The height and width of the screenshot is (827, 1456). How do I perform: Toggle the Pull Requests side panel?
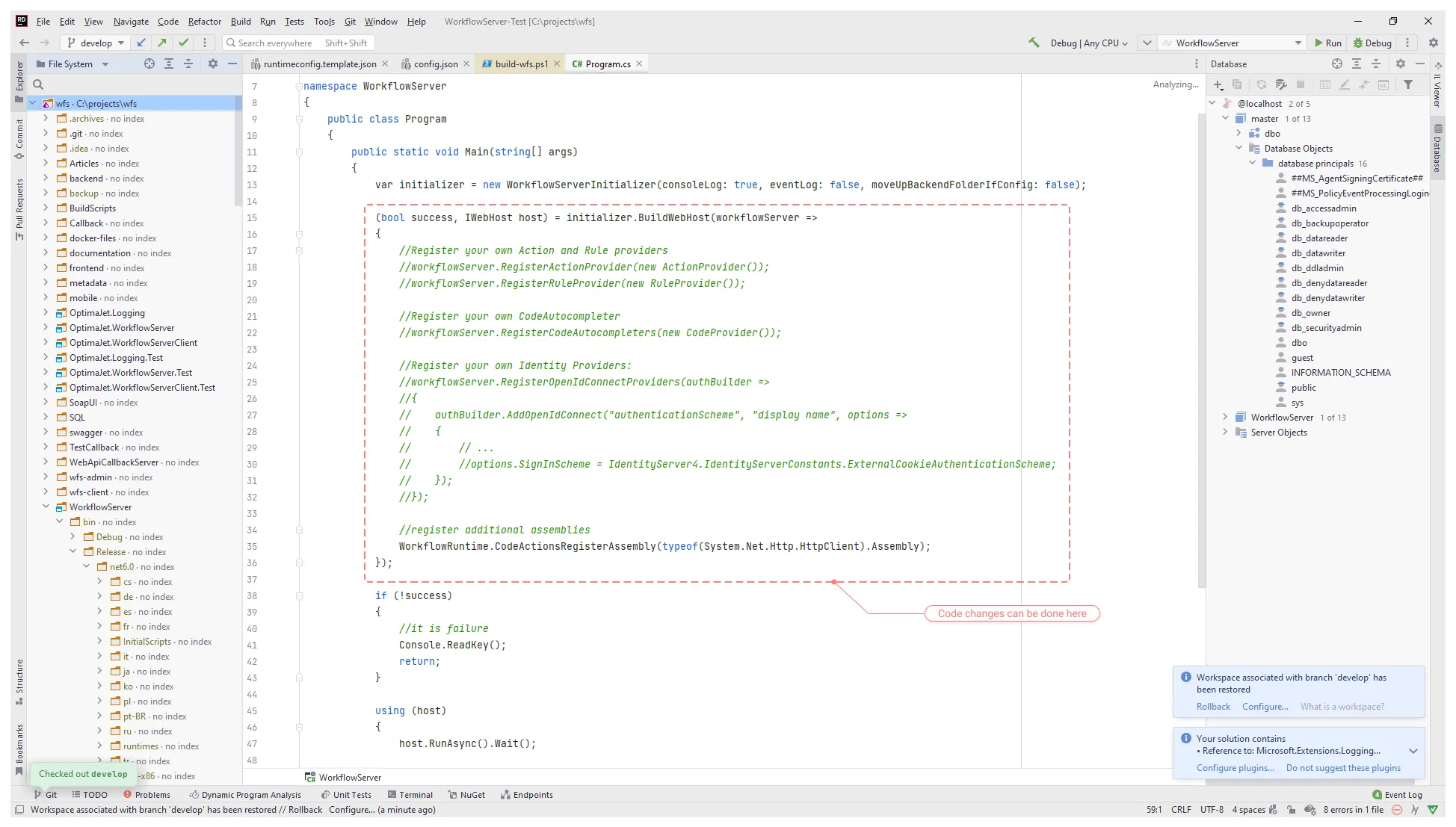tap(19, 209)
